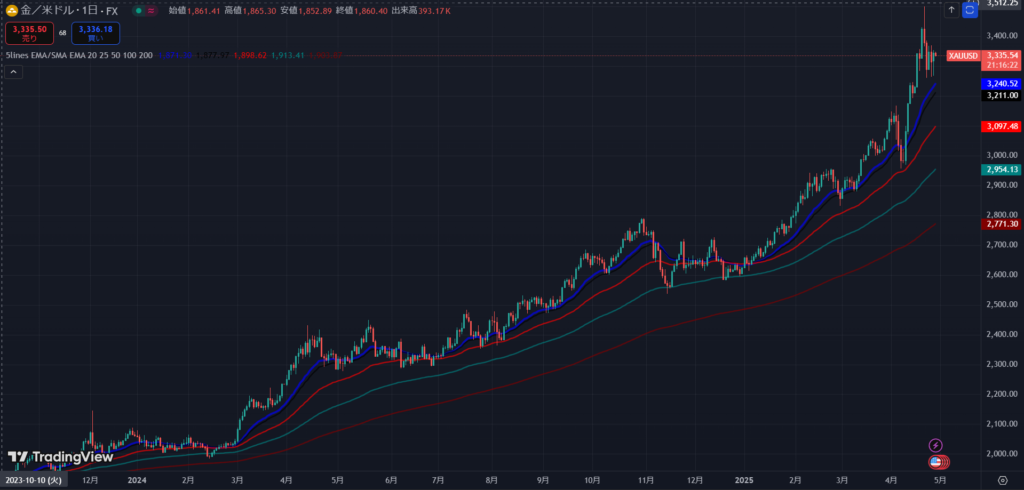Click the red 3,097.48 EMA label
The image size is (1024, 490).
(x=1000, y=126)
